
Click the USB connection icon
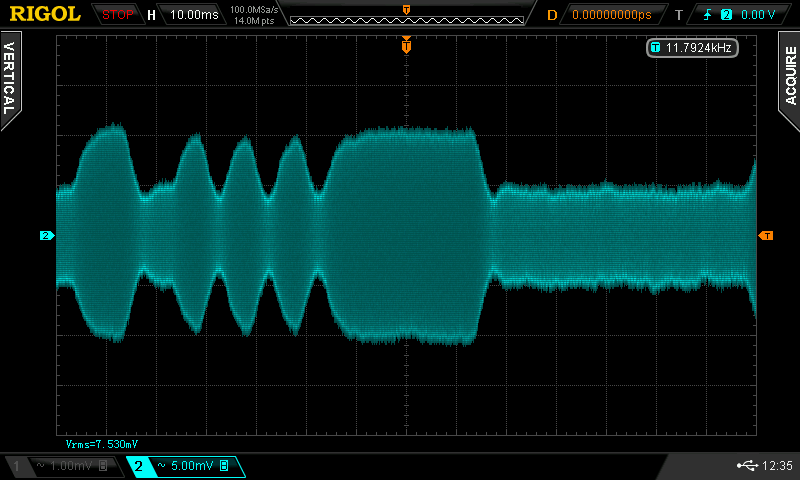tap(747, 465)
